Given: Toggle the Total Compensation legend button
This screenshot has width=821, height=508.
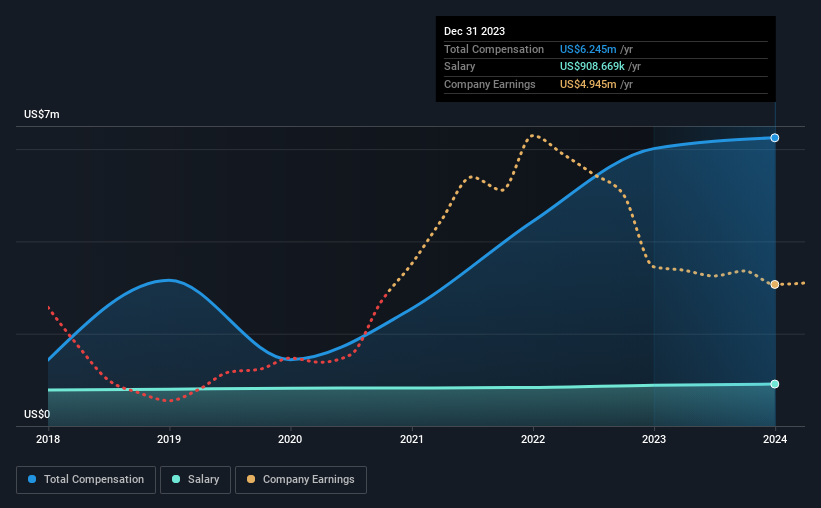Looking at the screenshot, I should point(86,480).
